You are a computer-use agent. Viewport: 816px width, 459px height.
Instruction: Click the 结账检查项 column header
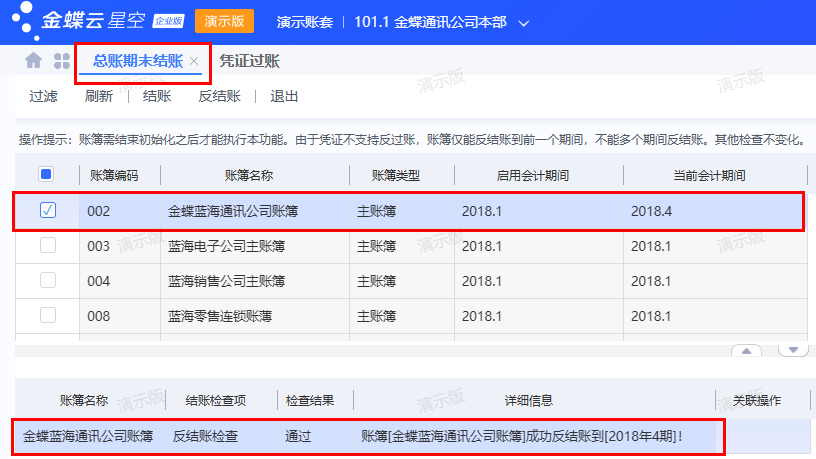[215, 400]
